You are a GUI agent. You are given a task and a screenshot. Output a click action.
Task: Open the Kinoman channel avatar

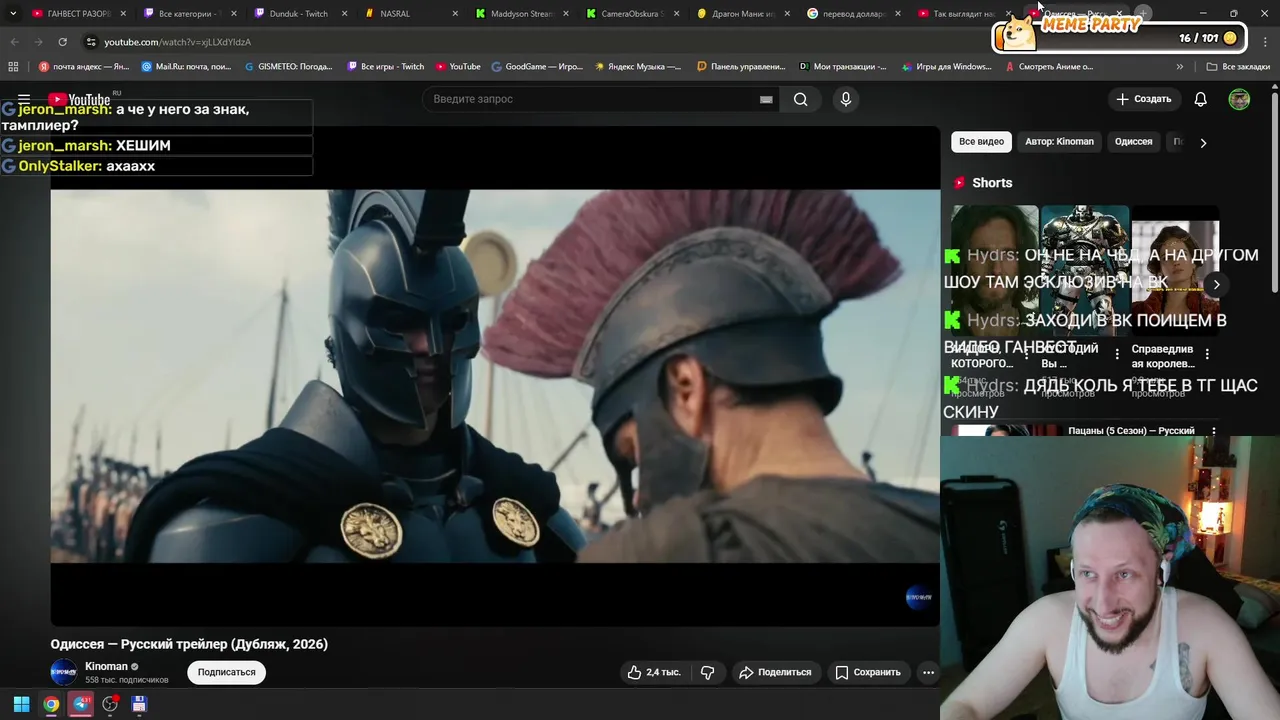click(x=64, y=672)
